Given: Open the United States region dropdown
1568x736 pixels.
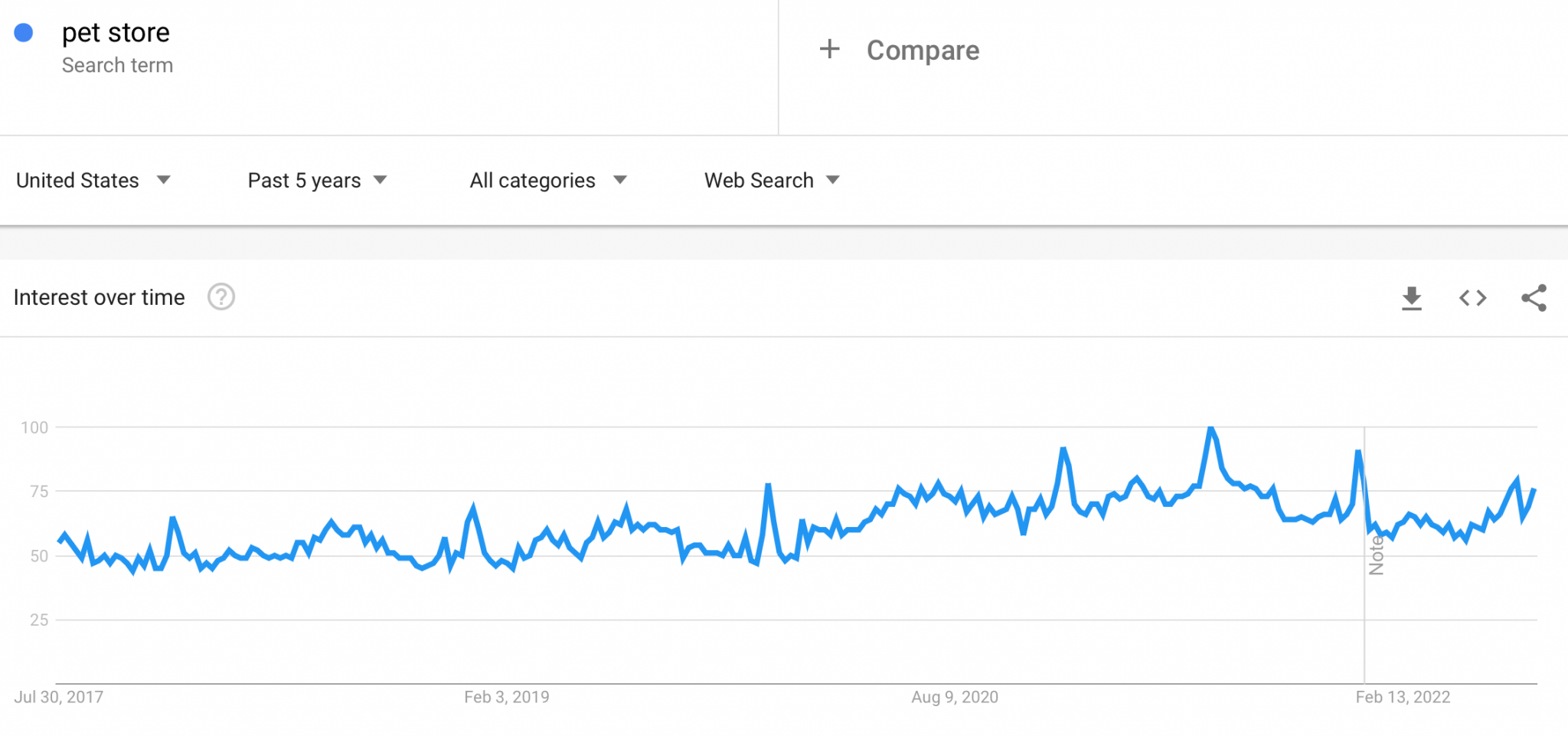Looking at the screenshot, I should tap(93, 181).
